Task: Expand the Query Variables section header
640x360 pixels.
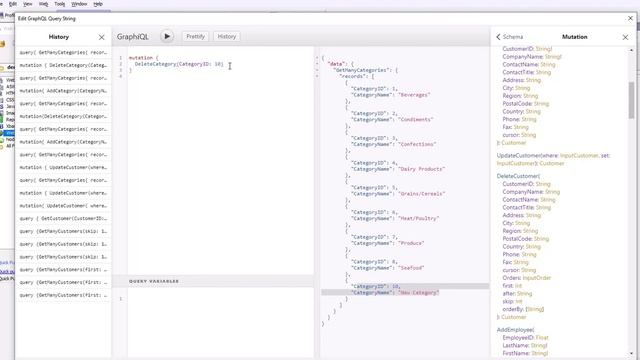Action: point(154,281)
